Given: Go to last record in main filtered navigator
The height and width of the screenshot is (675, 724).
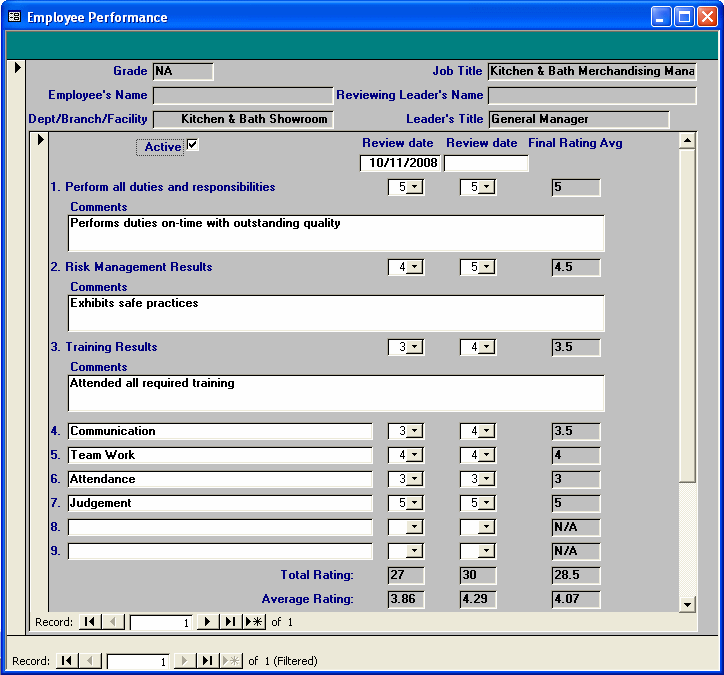Looking at the screenshot, I should coord(207,661).
